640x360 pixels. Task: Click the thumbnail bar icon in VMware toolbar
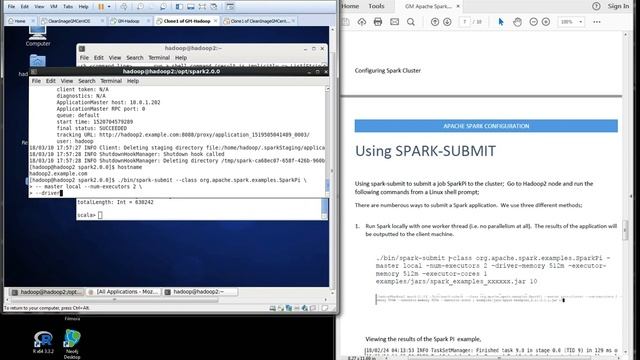[x=191, y=7]
